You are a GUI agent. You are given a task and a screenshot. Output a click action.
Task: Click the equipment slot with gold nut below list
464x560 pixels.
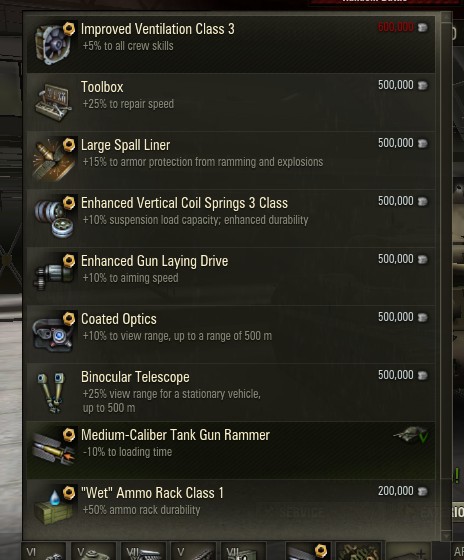click(308, 551)
